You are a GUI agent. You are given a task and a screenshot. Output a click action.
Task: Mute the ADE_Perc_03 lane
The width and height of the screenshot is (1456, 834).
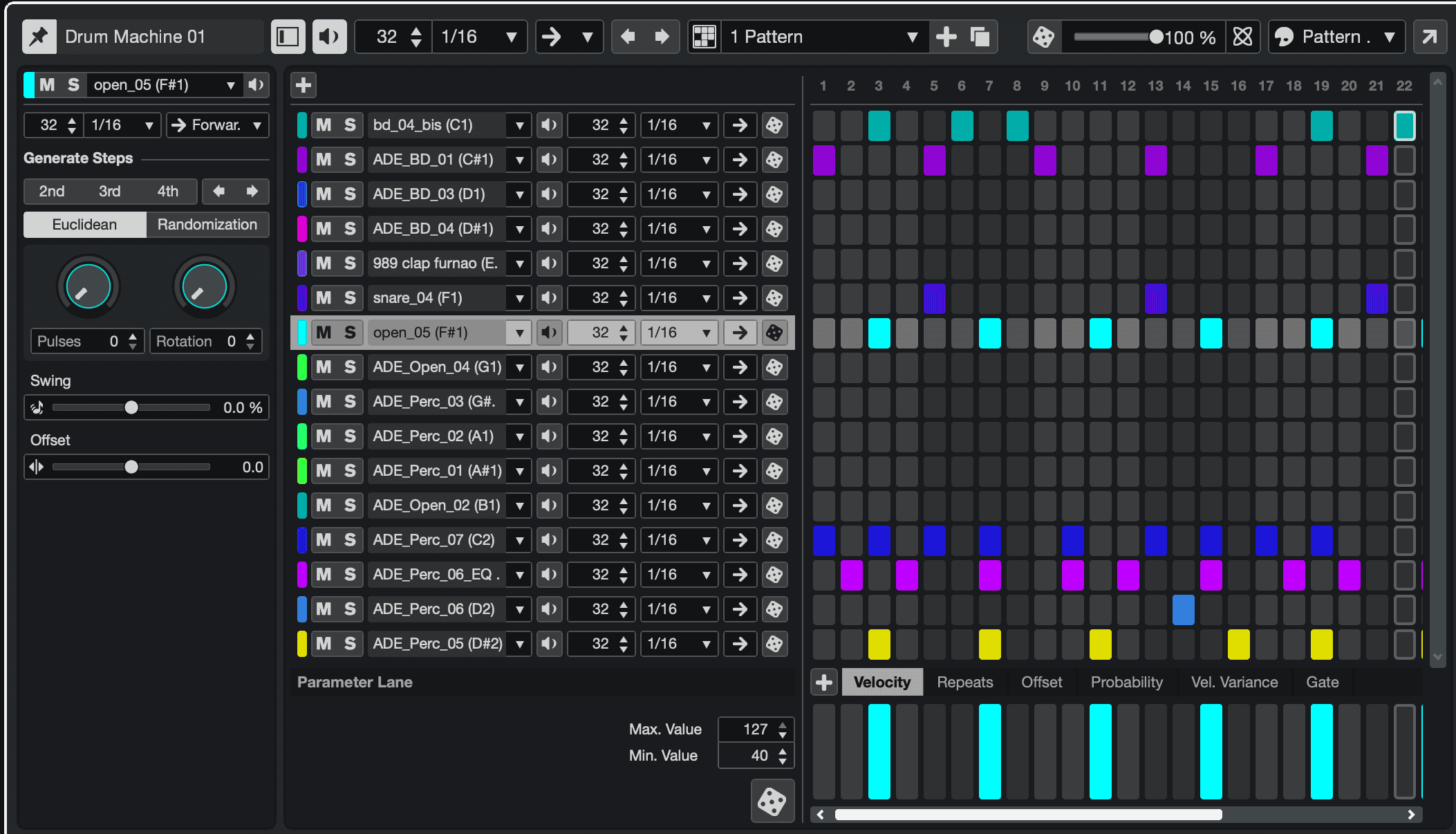pos(324,402)
